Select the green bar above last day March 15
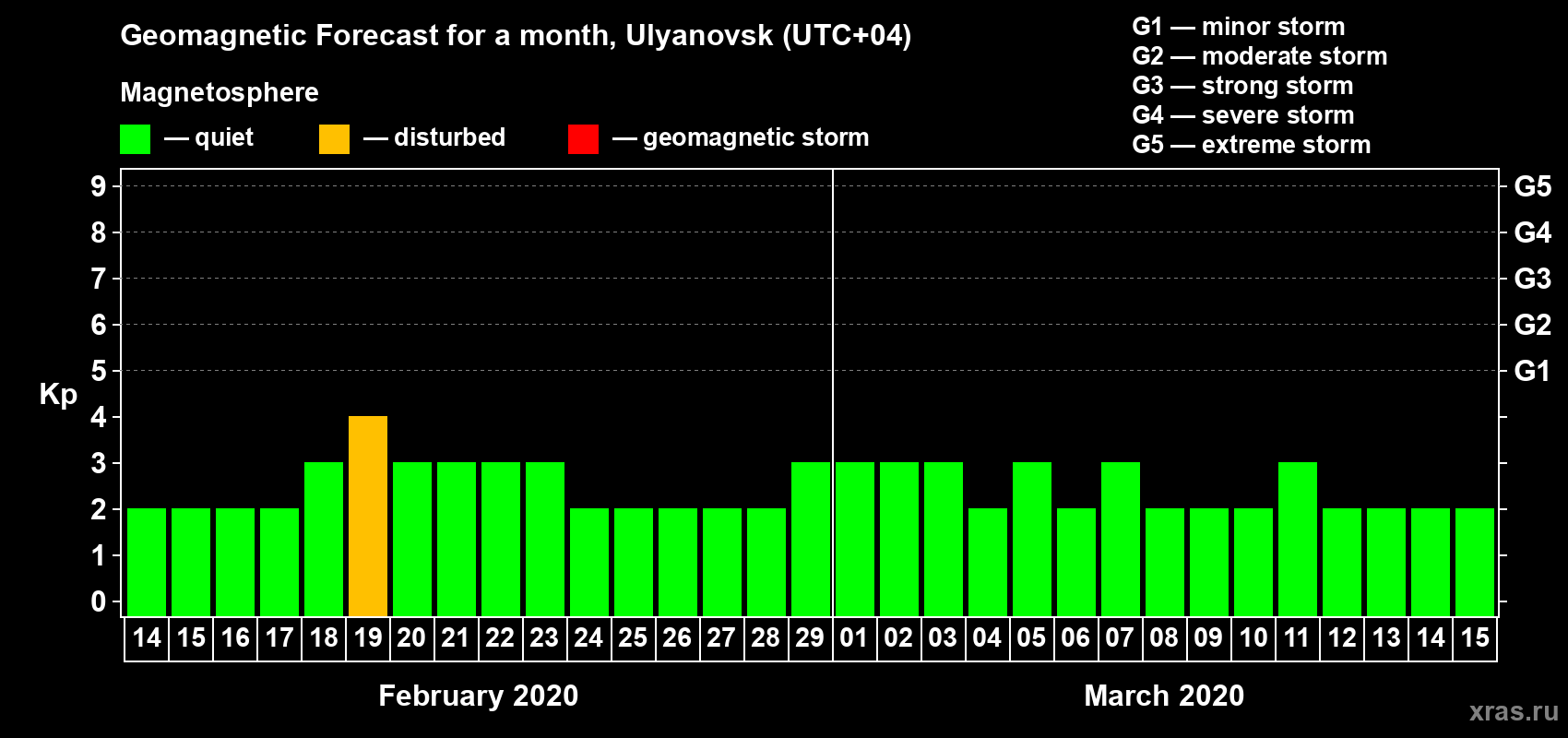Image resolution: width=1568 pixels, height=738 pixels. coord(1475,563)
